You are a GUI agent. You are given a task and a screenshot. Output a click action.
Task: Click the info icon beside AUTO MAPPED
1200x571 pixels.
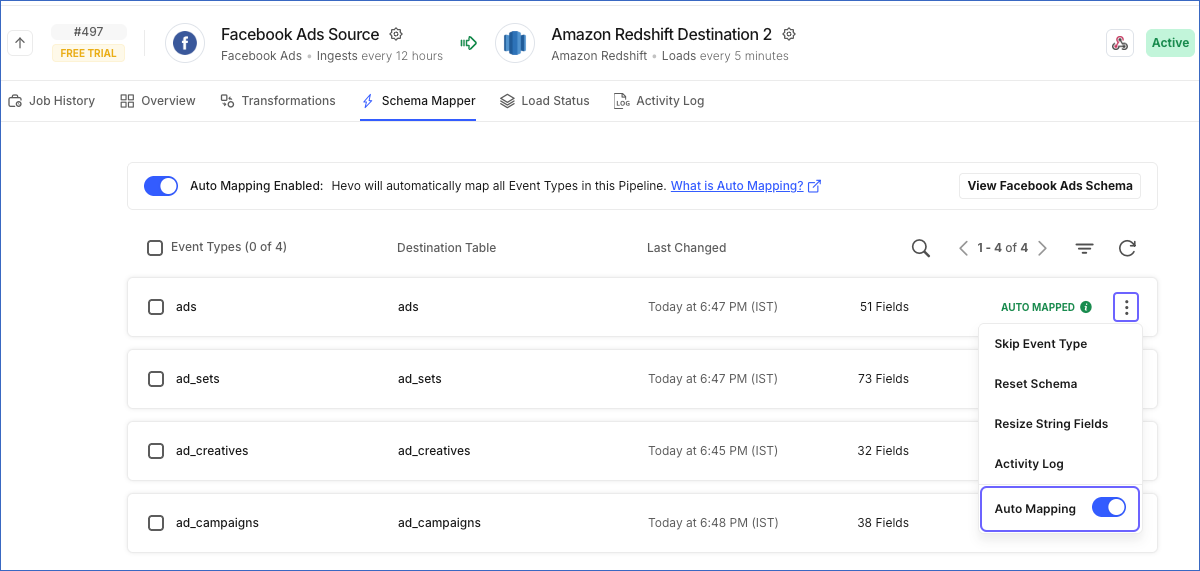click(1086, 307)
